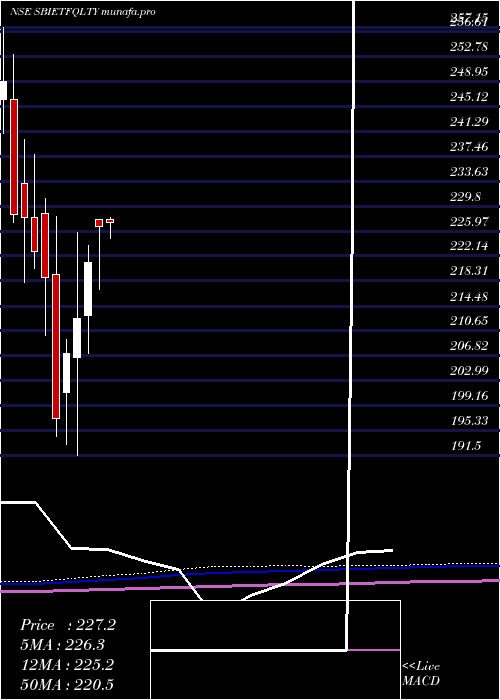Image resolution: width=500 pixels, height=700 pixels.
Task: Click the 225.97 price axis label
Action: [x=469, y=221]
